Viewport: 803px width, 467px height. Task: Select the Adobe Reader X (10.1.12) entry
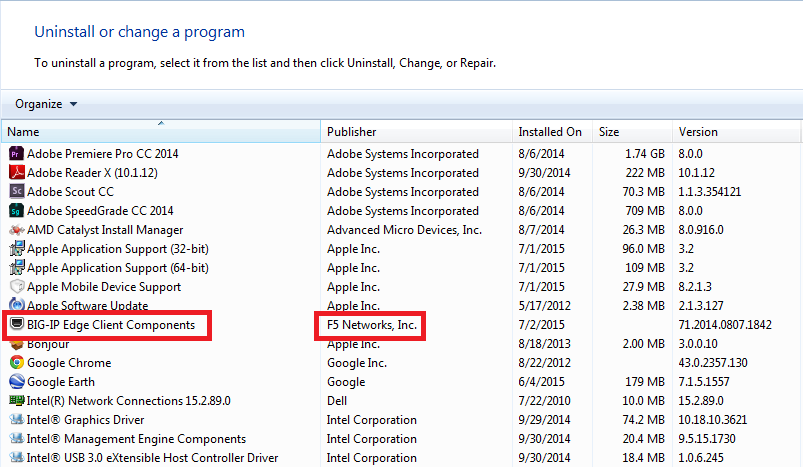click(92, 173)
